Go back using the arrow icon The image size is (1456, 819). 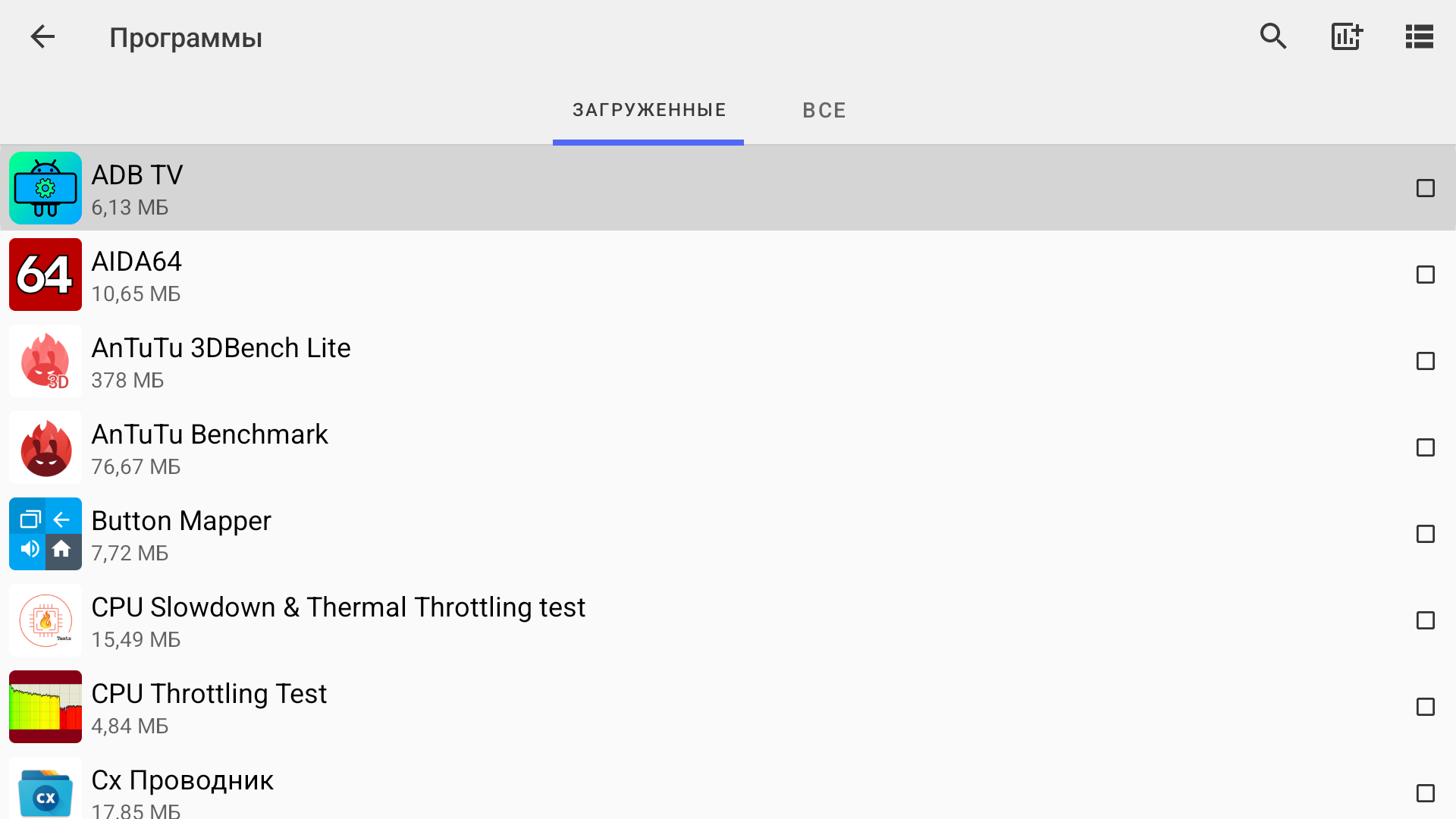click(x=42, y=36)
